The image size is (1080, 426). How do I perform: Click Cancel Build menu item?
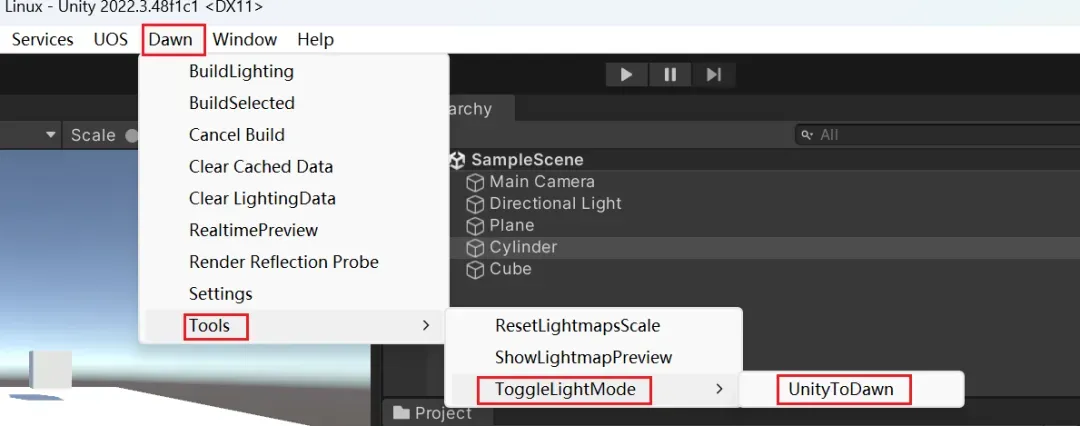point(294,135)
